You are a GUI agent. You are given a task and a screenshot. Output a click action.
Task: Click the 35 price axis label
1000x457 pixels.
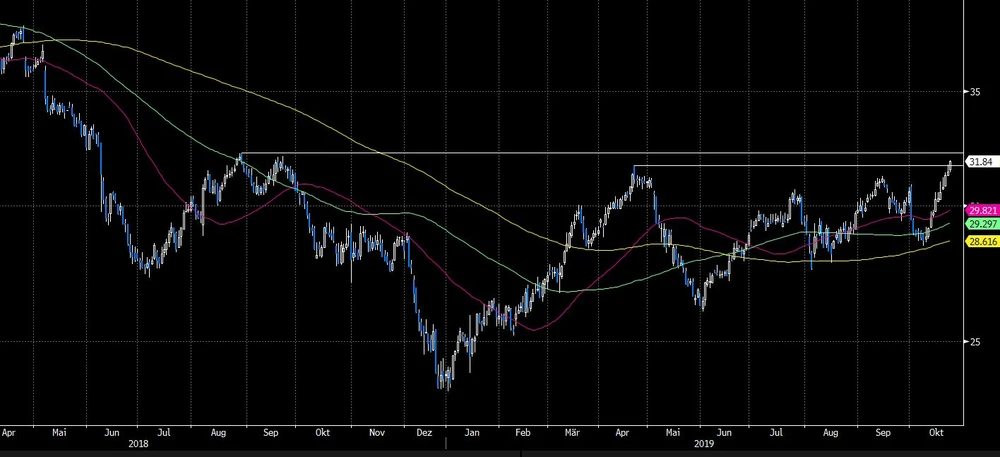[973, 92]
